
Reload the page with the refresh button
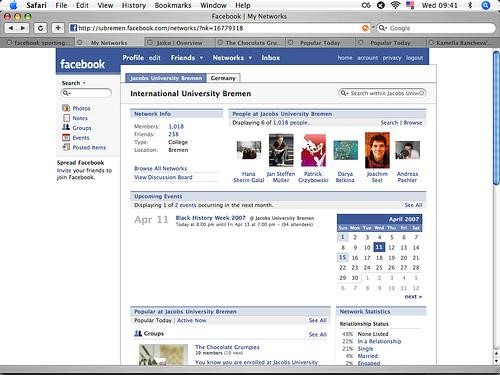(x=40, y=28)
